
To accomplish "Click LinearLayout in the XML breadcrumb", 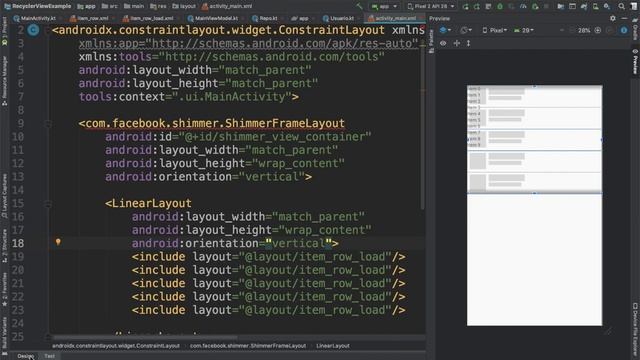I will 333,346.
